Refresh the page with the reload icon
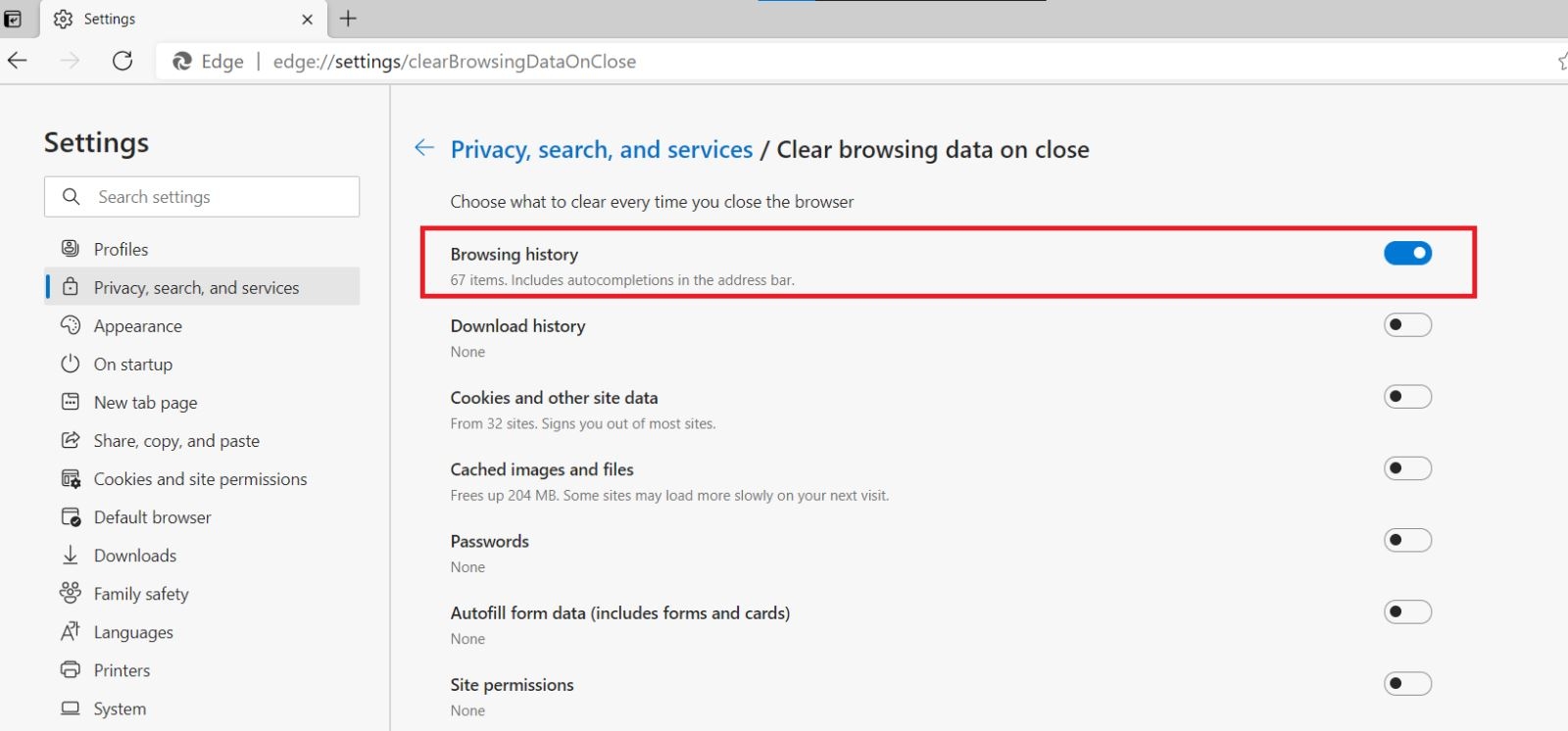The height and width of the screenshot is (731, 1568). pos(122,61)
